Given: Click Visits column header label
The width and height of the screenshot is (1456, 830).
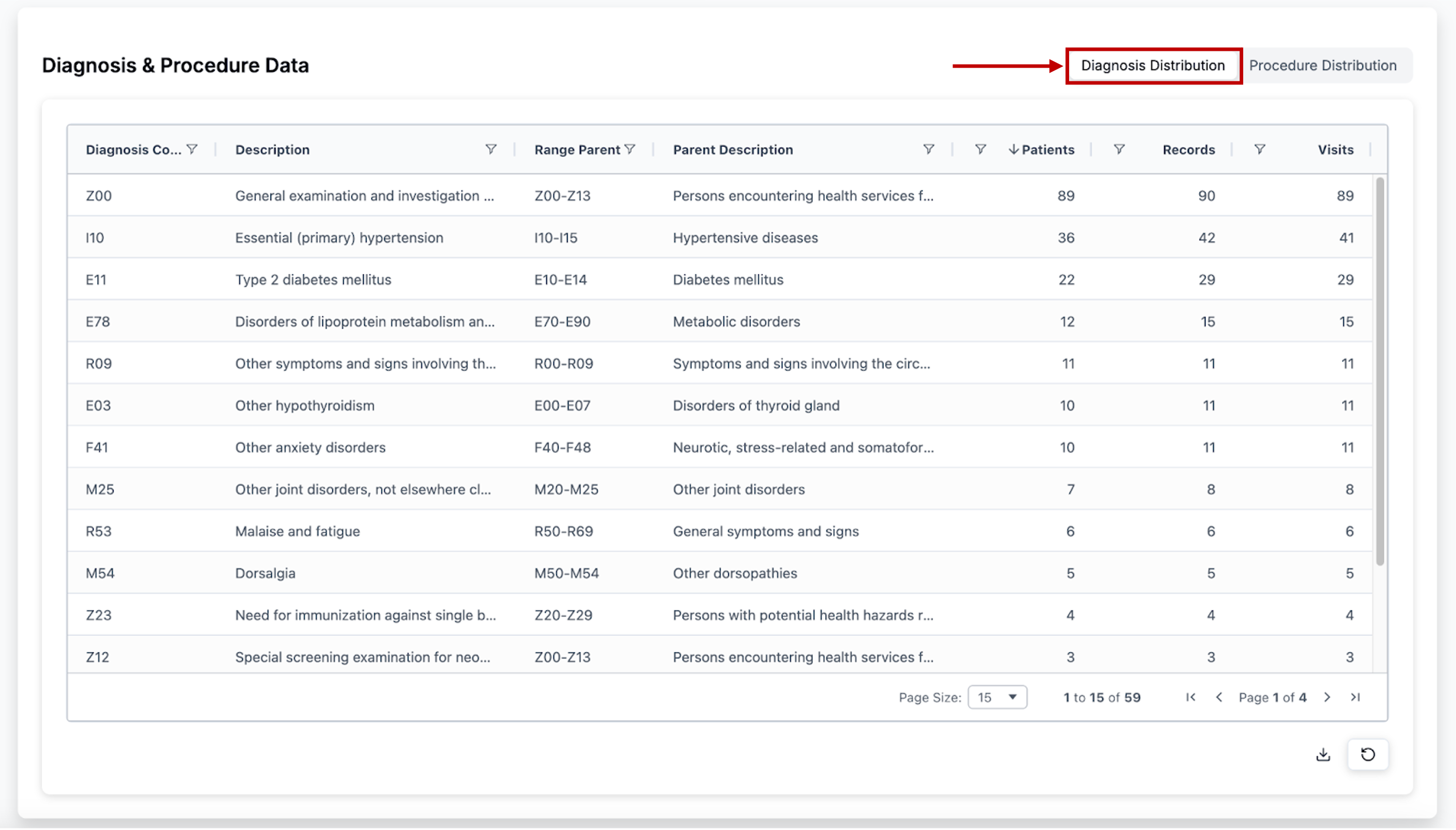Looking at the screenshot, I should [1335, 149].
